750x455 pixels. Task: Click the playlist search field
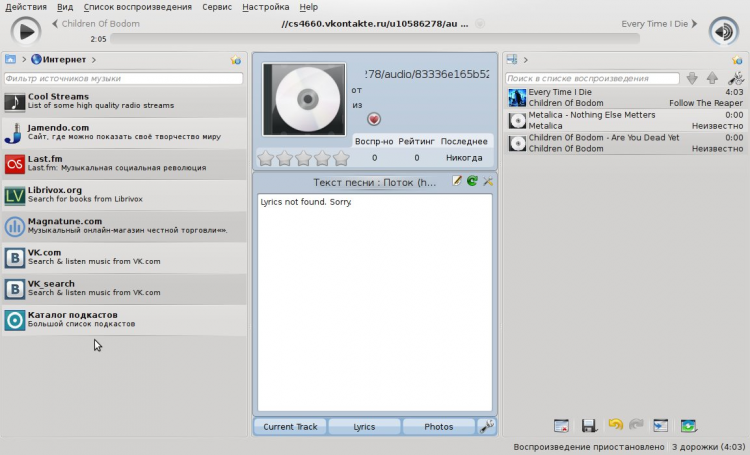click(x=592, y=78)
